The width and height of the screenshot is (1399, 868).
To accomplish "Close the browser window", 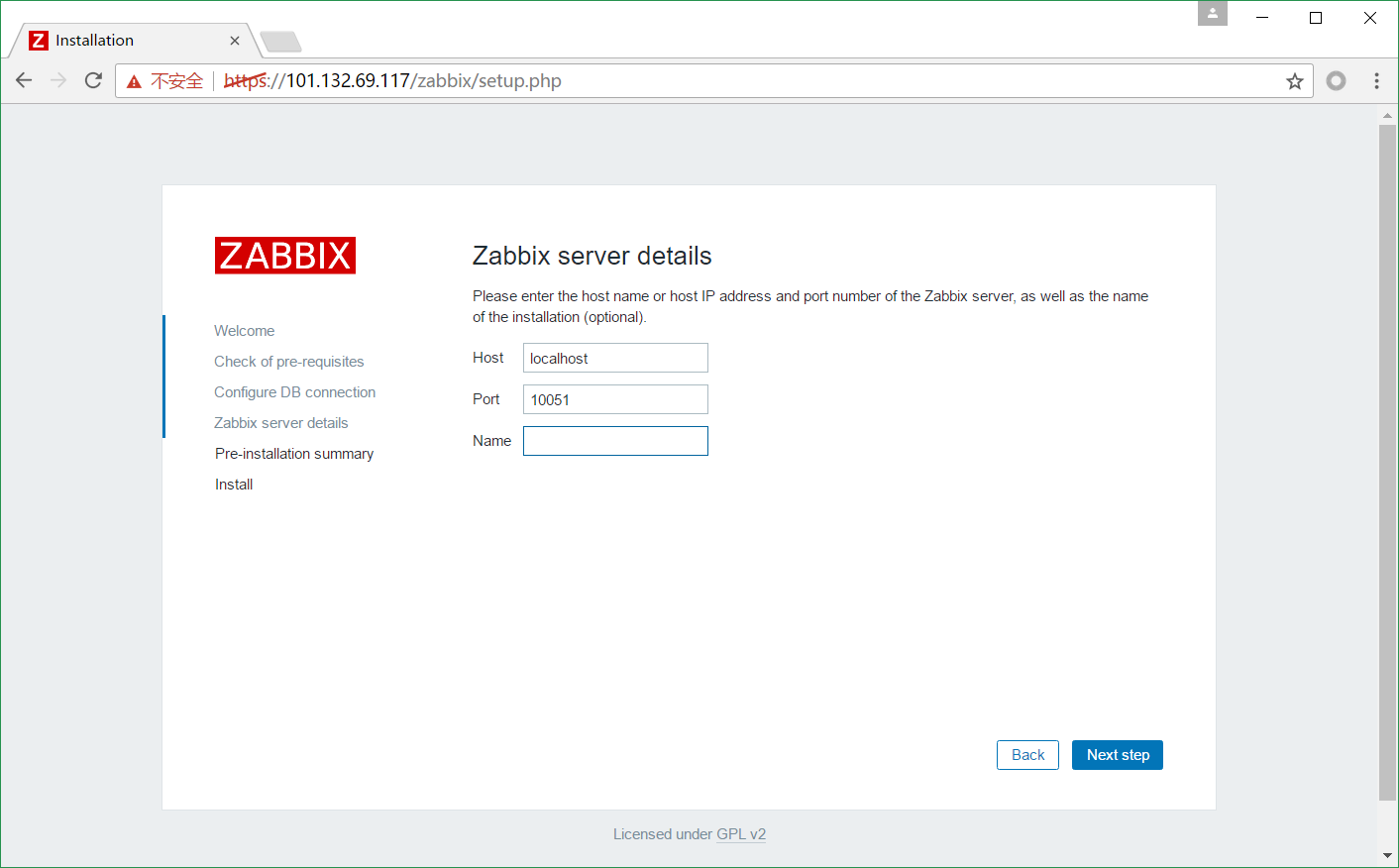I will [x=1370, y=18].
